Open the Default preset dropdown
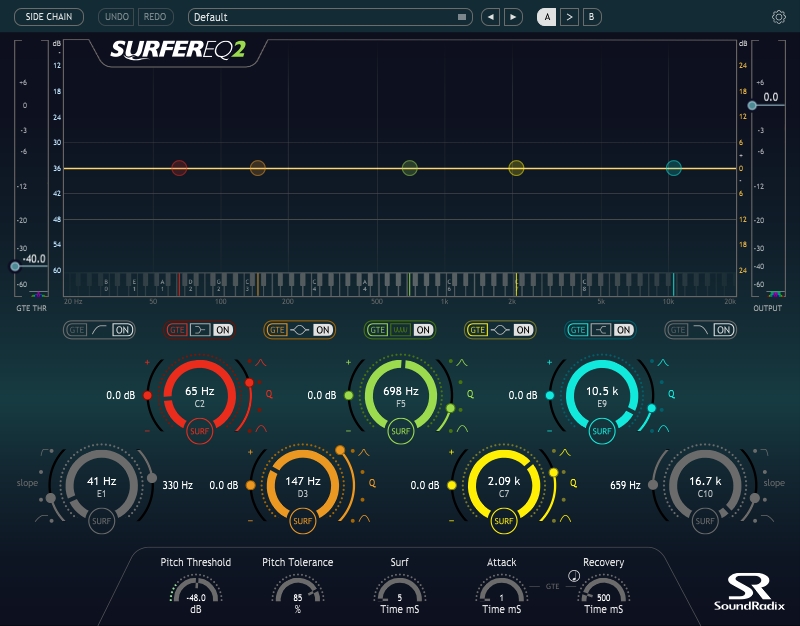Viewport: 800px width, 626px height. click(x=330, y=17)
